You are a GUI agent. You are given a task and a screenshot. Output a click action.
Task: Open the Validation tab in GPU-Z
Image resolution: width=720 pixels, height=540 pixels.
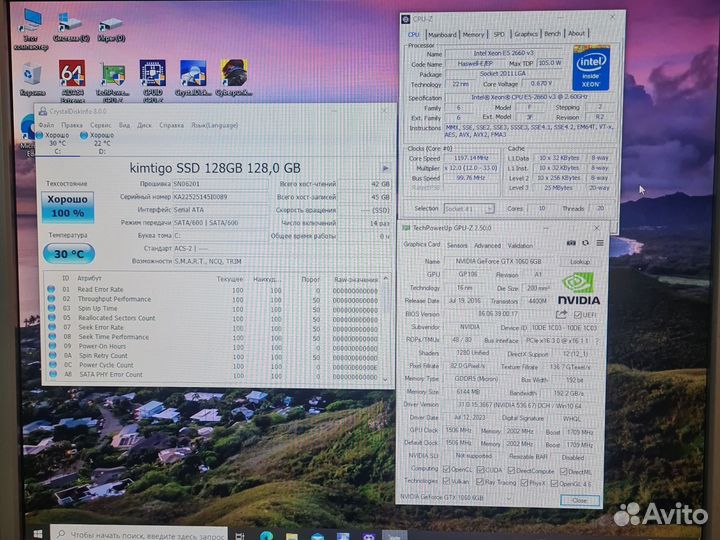click(x=520, y=246)
